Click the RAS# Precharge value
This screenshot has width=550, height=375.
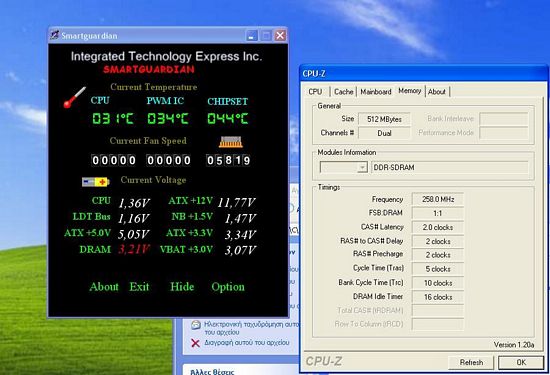pos(438,255)
